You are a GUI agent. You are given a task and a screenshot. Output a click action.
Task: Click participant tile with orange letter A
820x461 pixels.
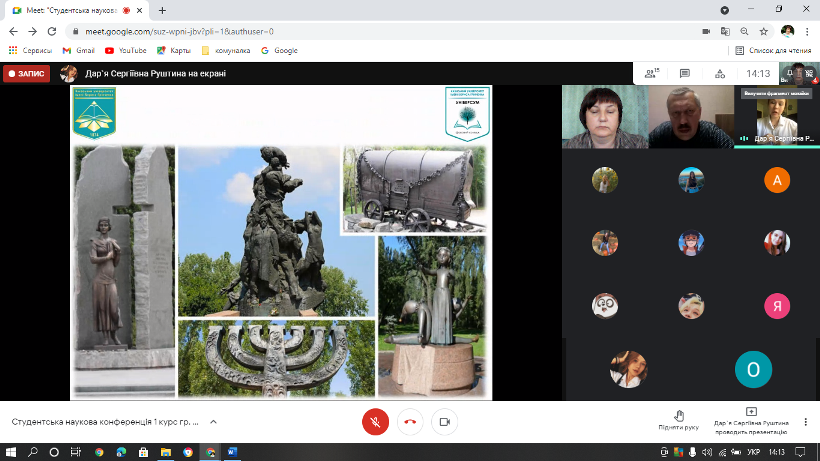(777, 180)
